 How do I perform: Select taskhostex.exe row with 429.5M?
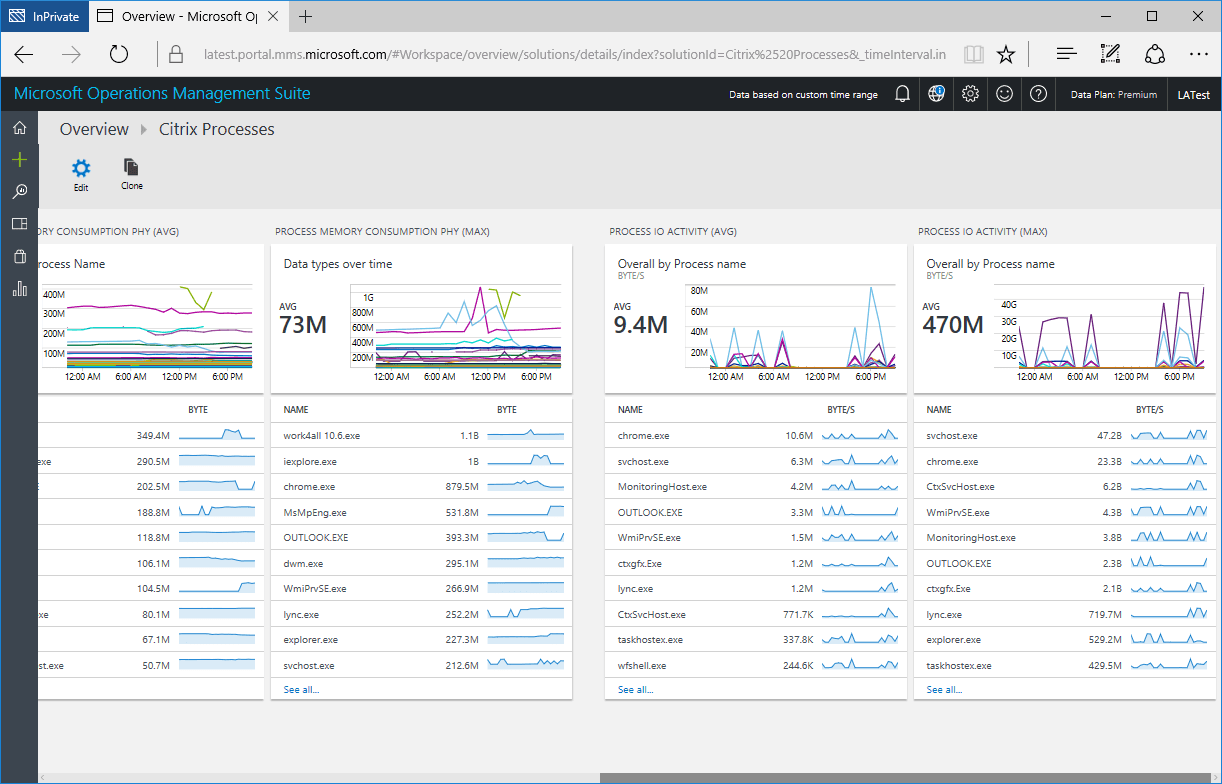click(1064, 665)
